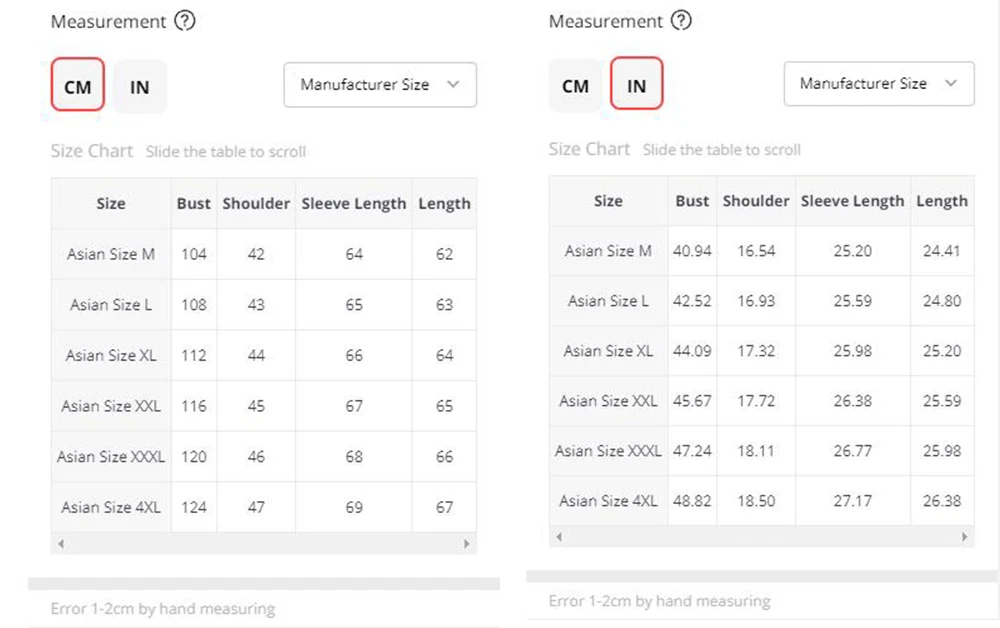Click the help icon beside right Measurement
Screen dimensions: 1000x628
point(681,21)
